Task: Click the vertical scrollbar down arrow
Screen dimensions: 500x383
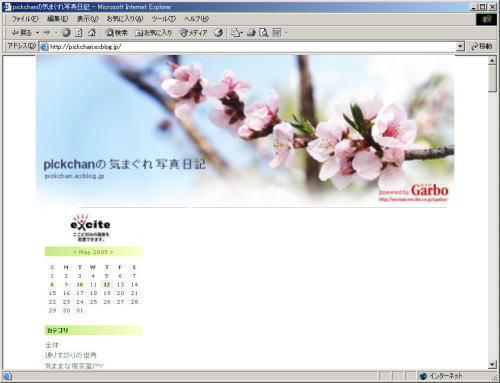Action: click(x=492, y=364)
